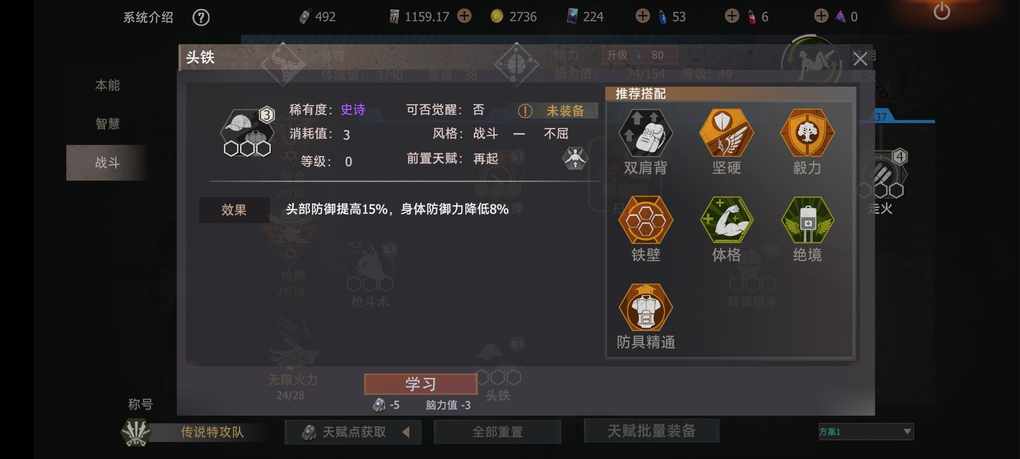
Task: Open the 系统介绍 question mark help icon
Action: click(x=201, y=18)
